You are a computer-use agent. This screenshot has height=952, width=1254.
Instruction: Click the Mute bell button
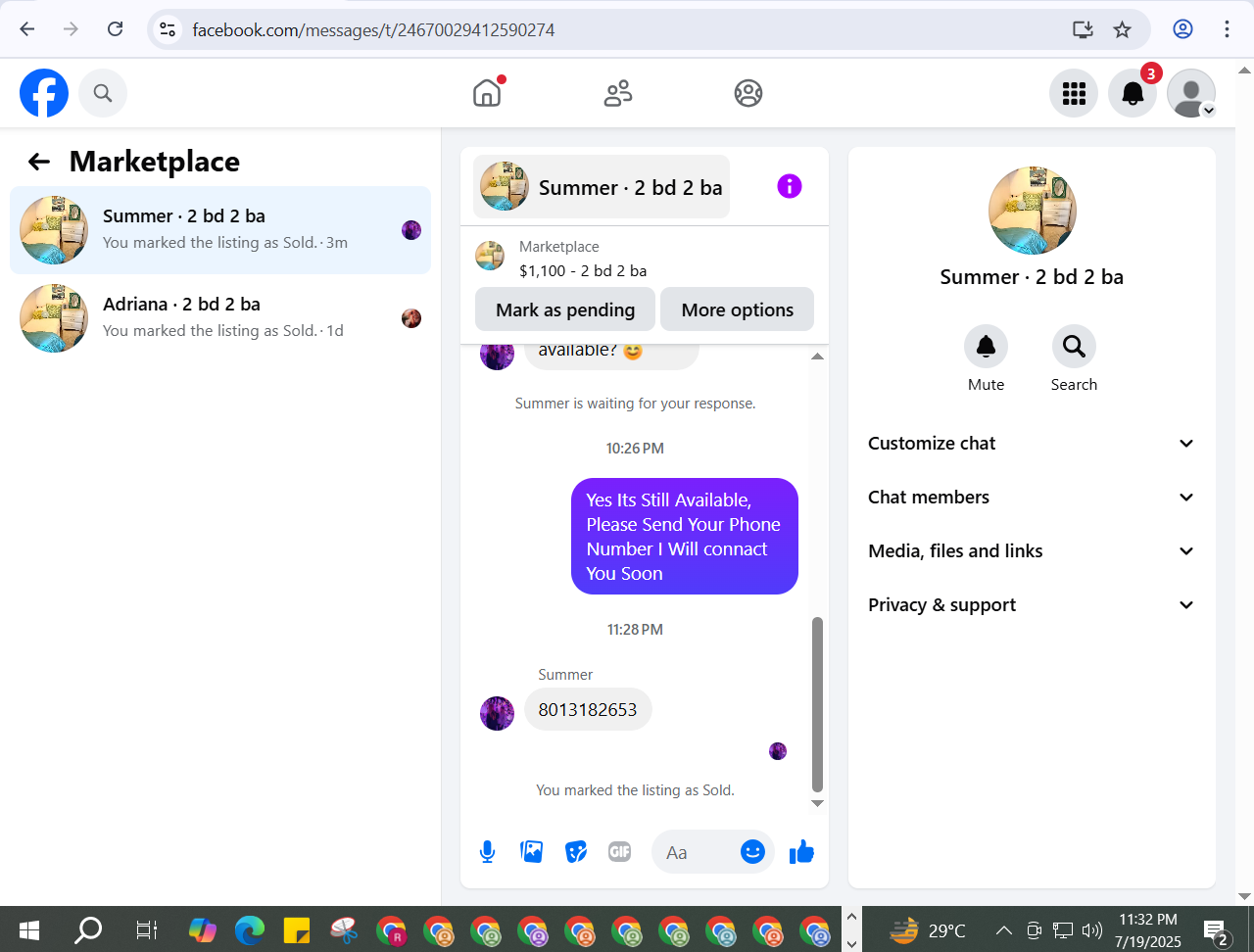[x=987, y=347]
